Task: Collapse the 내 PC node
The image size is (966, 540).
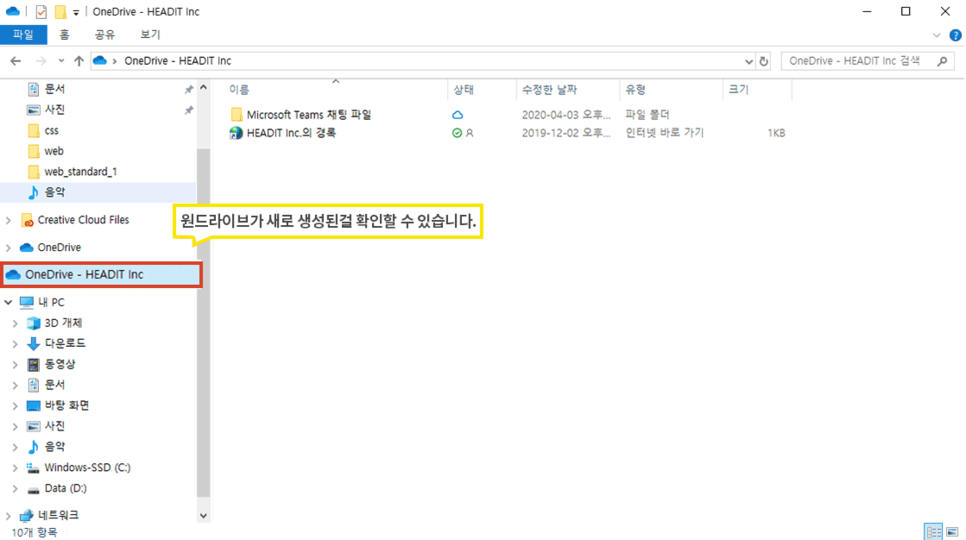Action: (x=9, y=302)
